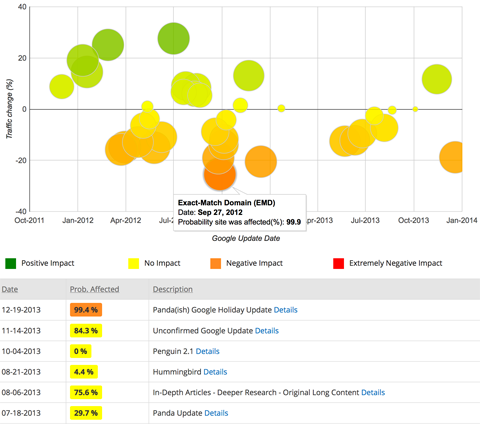The image size is (480, 424).
Task: Select the 0 % probability badge
Action: coord(81,351)
